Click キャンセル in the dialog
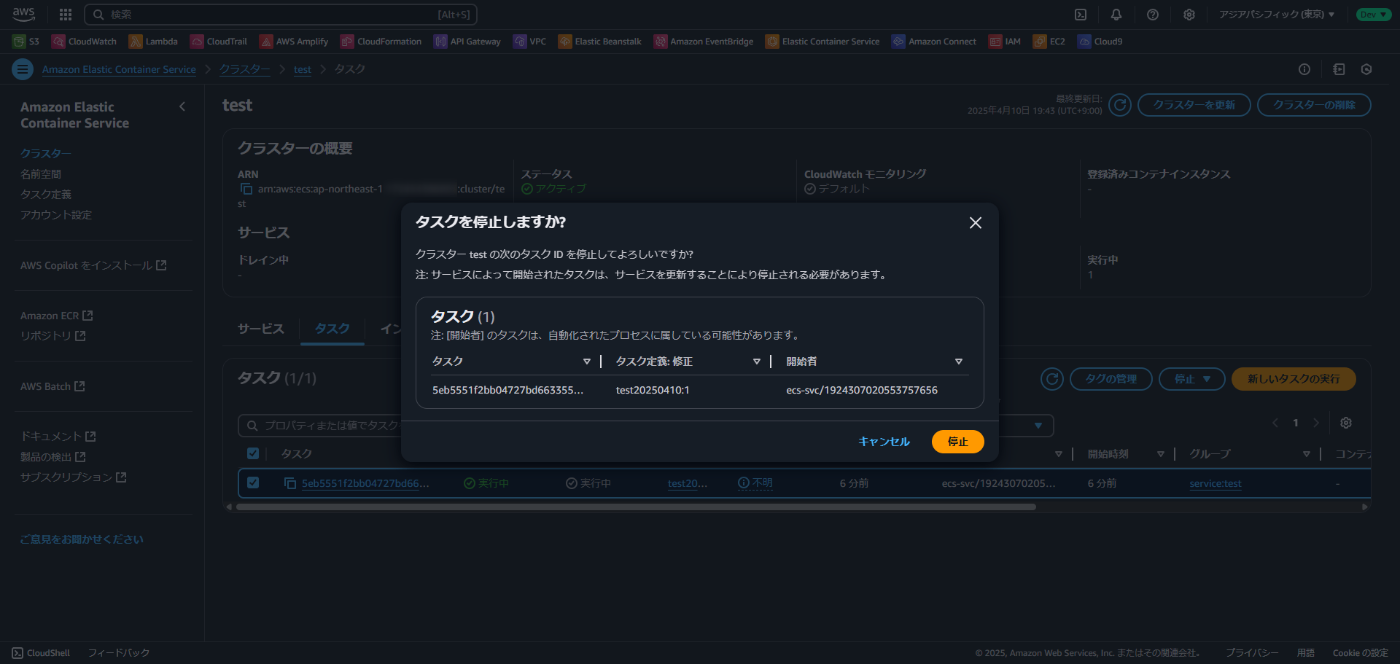The image size is (1400, 664). coord(884,441)
